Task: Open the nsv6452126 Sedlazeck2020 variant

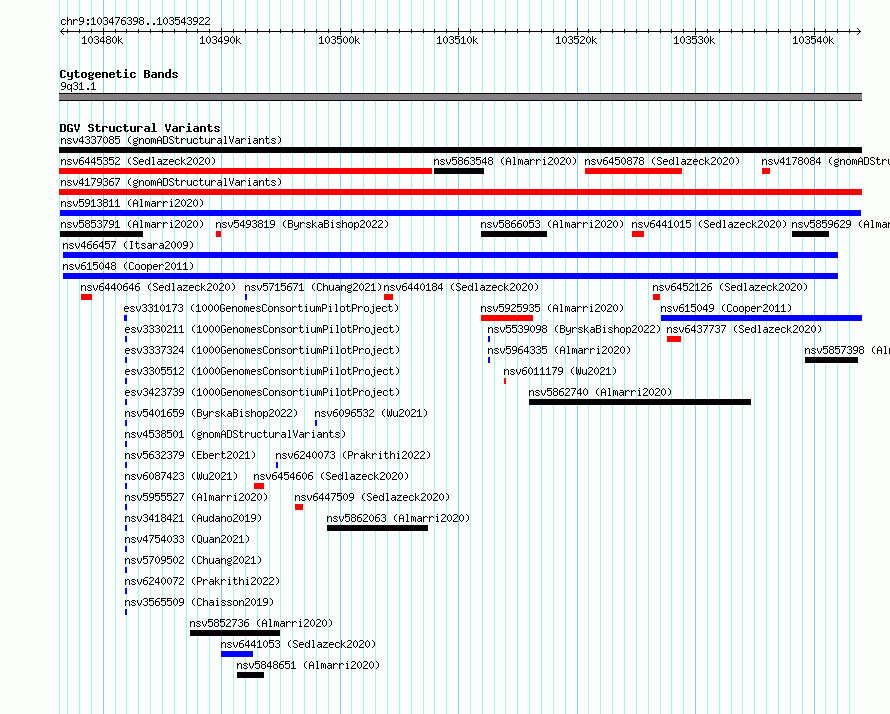Action: (x=656, y=297)
